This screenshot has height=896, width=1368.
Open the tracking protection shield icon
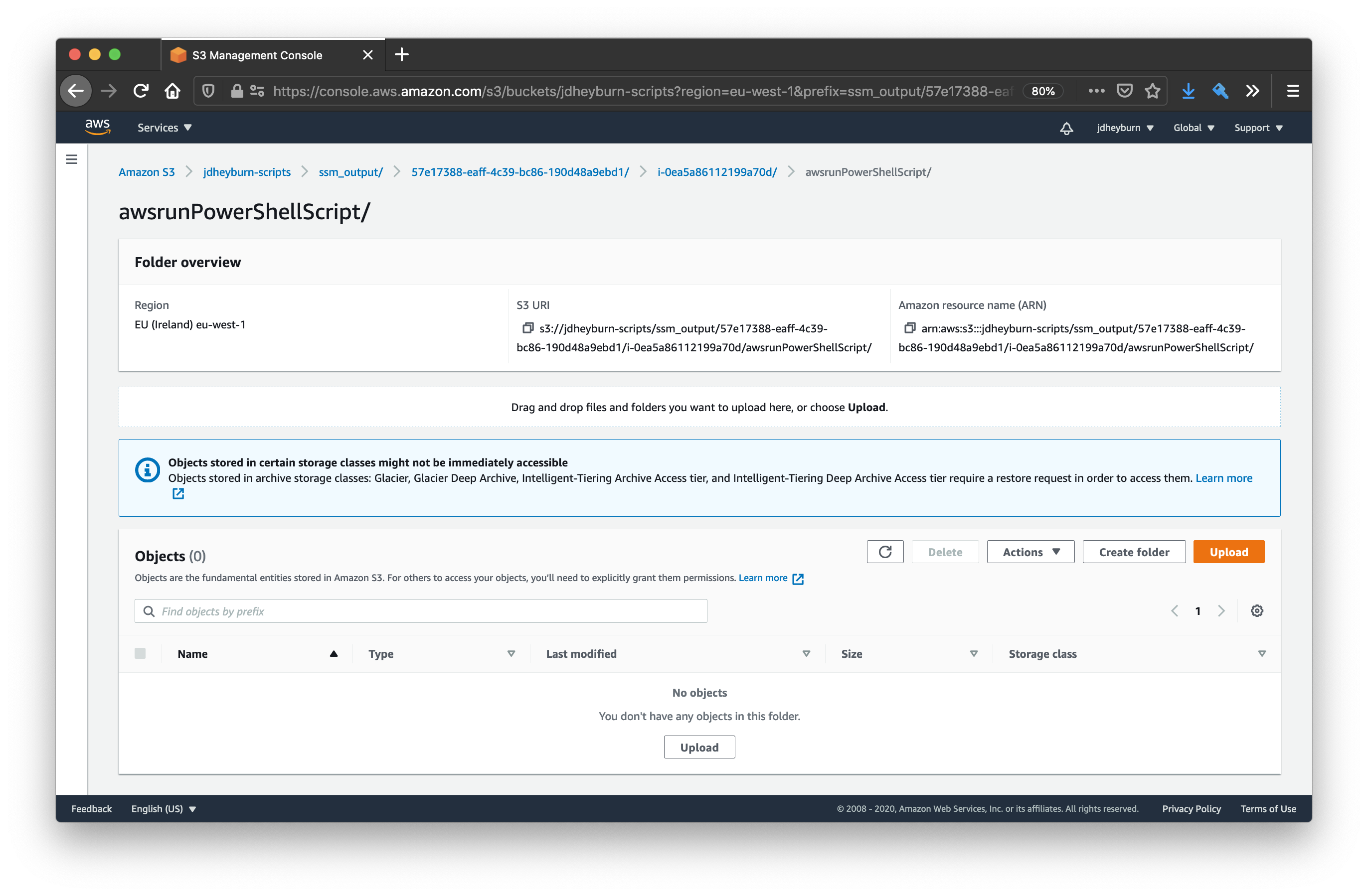coord(209,91)
